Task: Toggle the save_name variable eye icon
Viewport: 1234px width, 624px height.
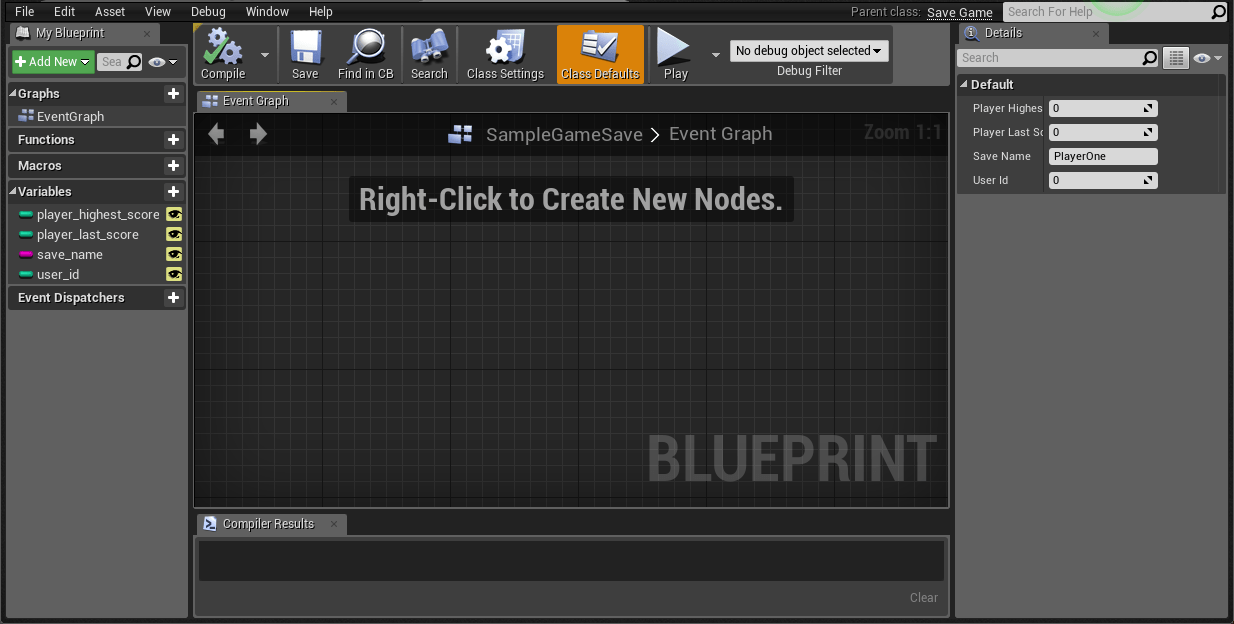Action: (174, 254)
